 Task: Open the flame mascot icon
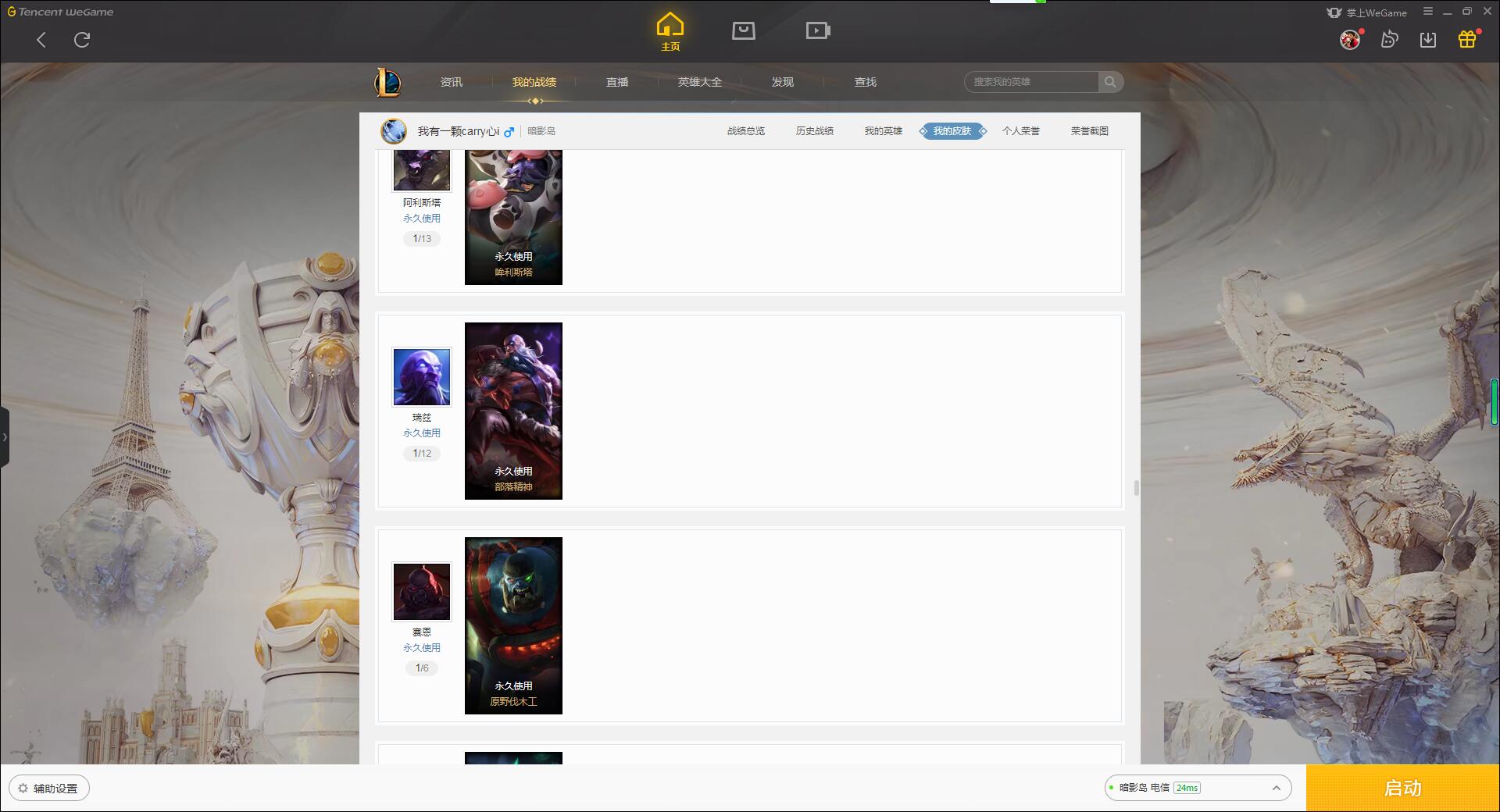click(x=1389, y=40)
